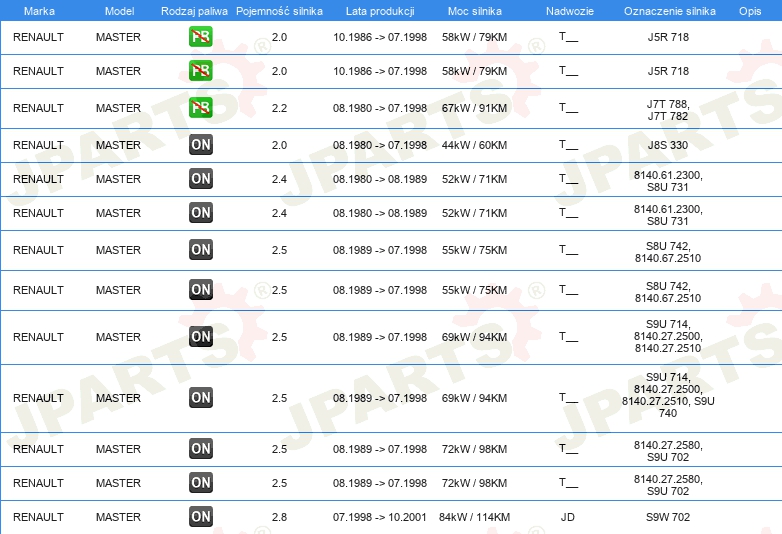Sort by the Model column header
The image size is (782, 534).
coord(119,11)
